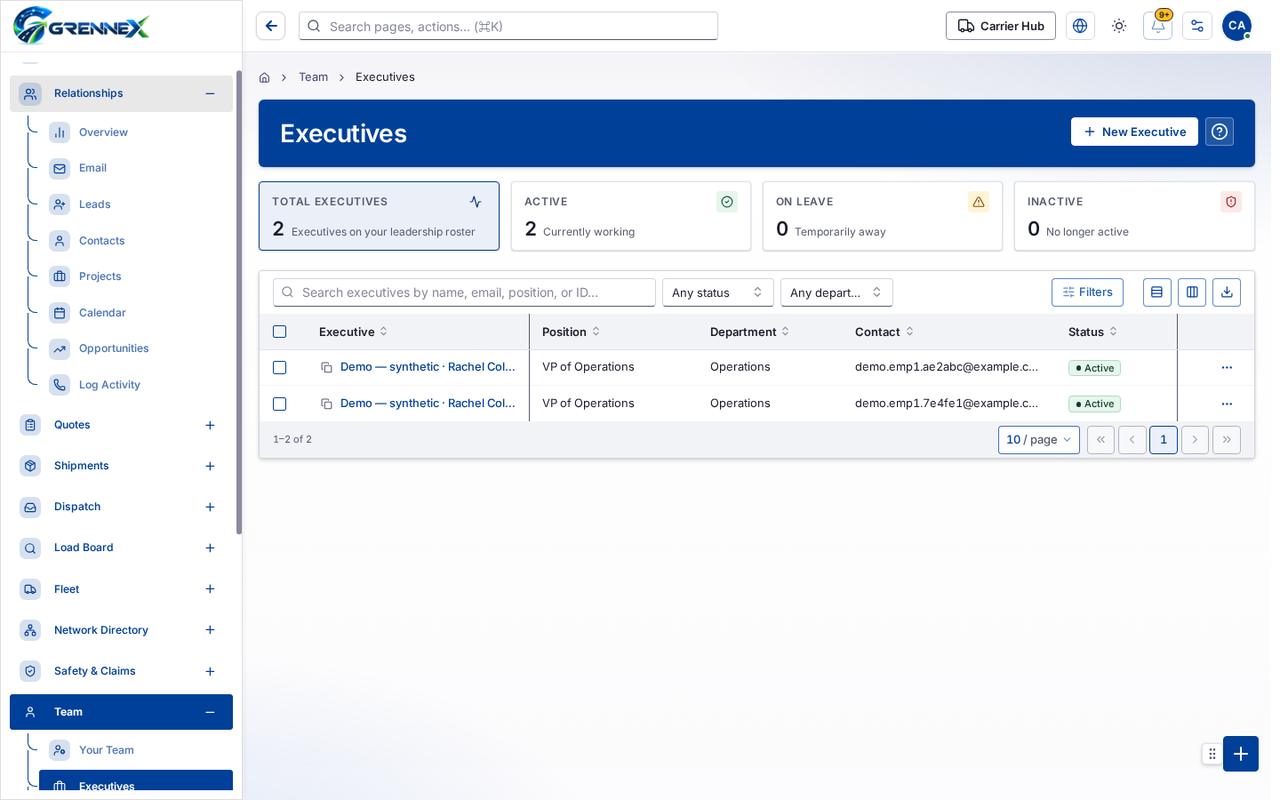Expand the Shipments sidebar section
The image size is (1280, 800).
pyautogui.click(x=210, y=466)
